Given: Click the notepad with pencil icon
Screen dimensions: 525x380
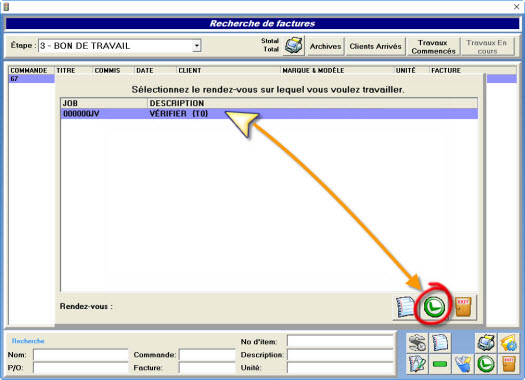Looking at the screenshot, I should [x=417, y=364].
